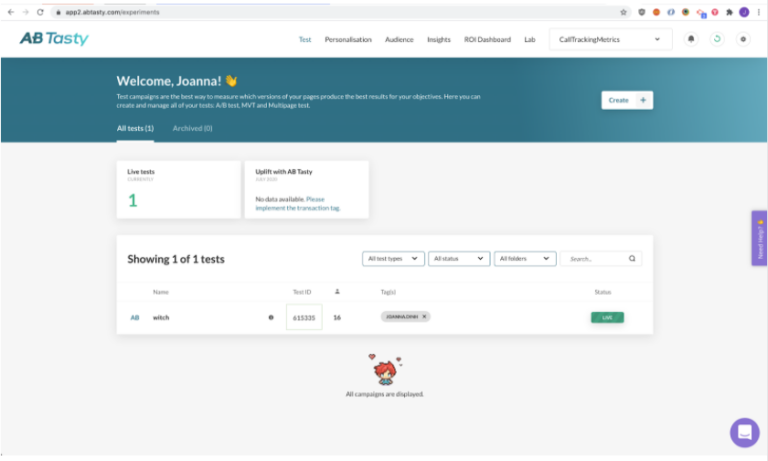Click the green refresh circle icon
Screen dimensions: 768x461
tap(716, 39)
